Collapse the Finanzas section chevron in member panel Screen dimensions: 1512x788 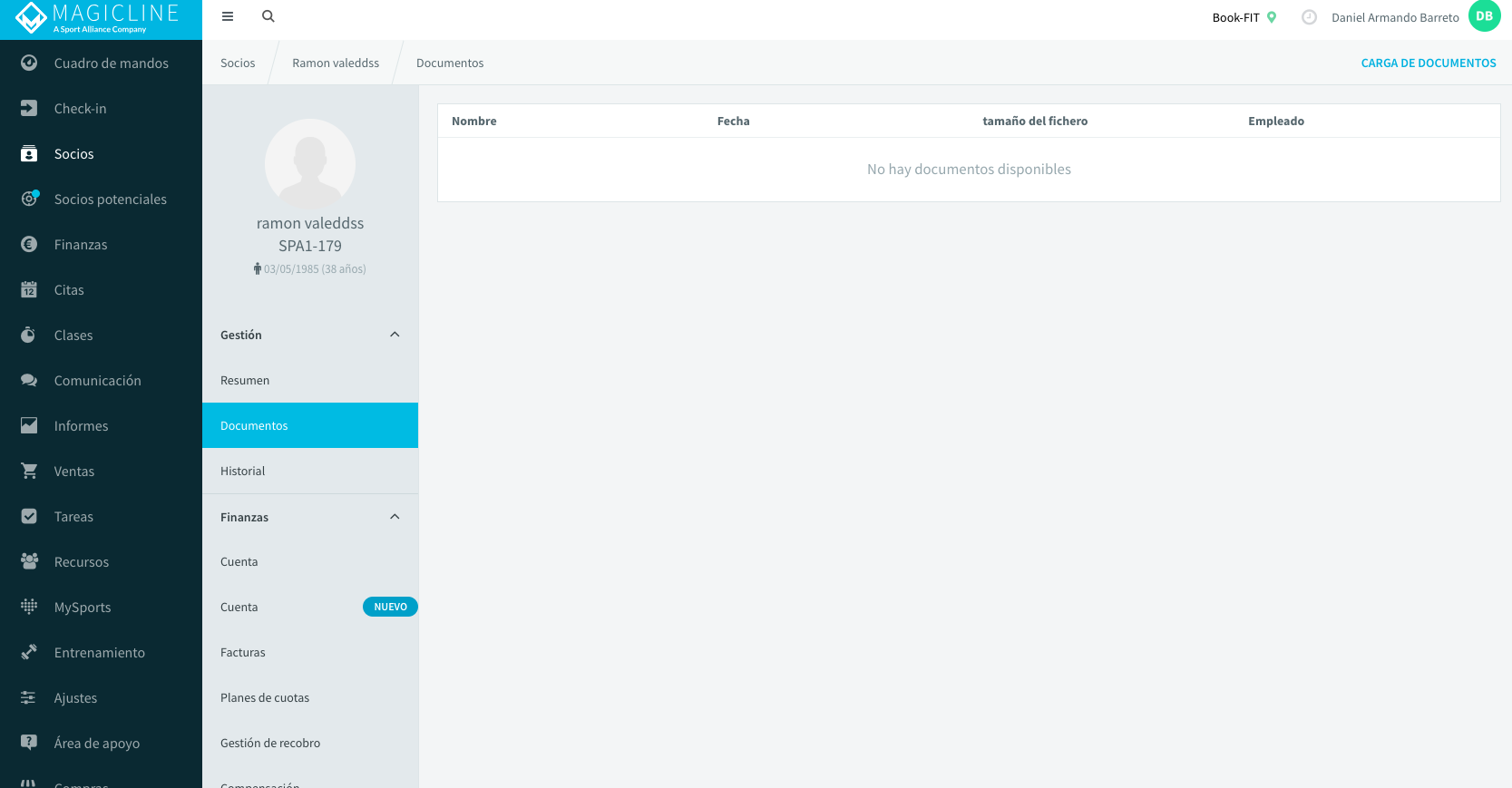pos(395,517)
